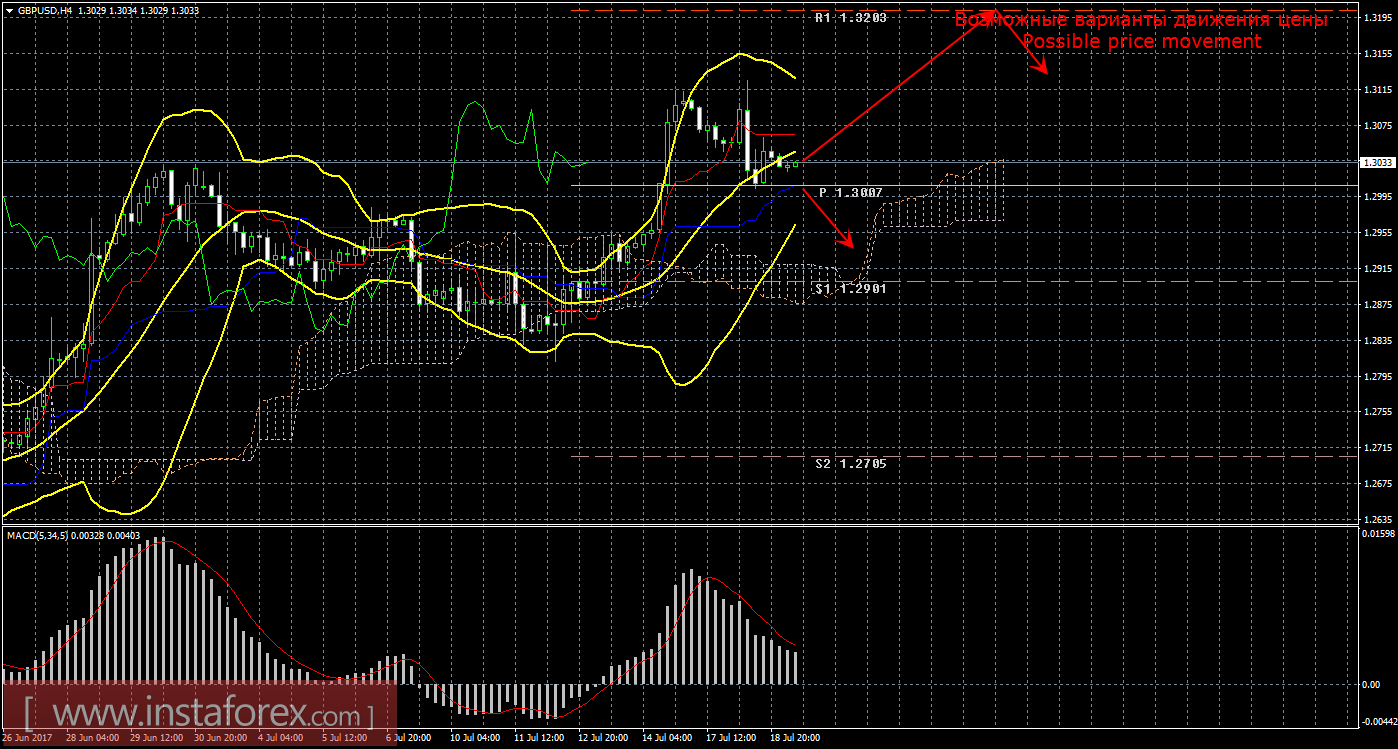Click the 0.01598 MACD scale value
The width and height of the screenshot is (1398, 749).
(1376, 534)
